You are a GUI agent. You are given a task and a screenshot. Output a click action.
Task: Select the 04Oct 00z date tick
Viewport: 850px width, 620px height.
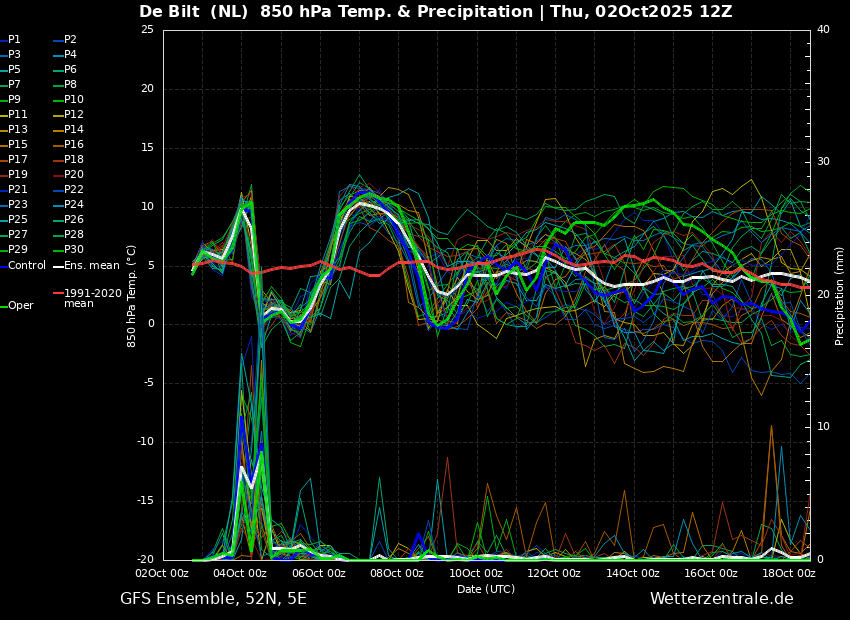tap(240, 573)
